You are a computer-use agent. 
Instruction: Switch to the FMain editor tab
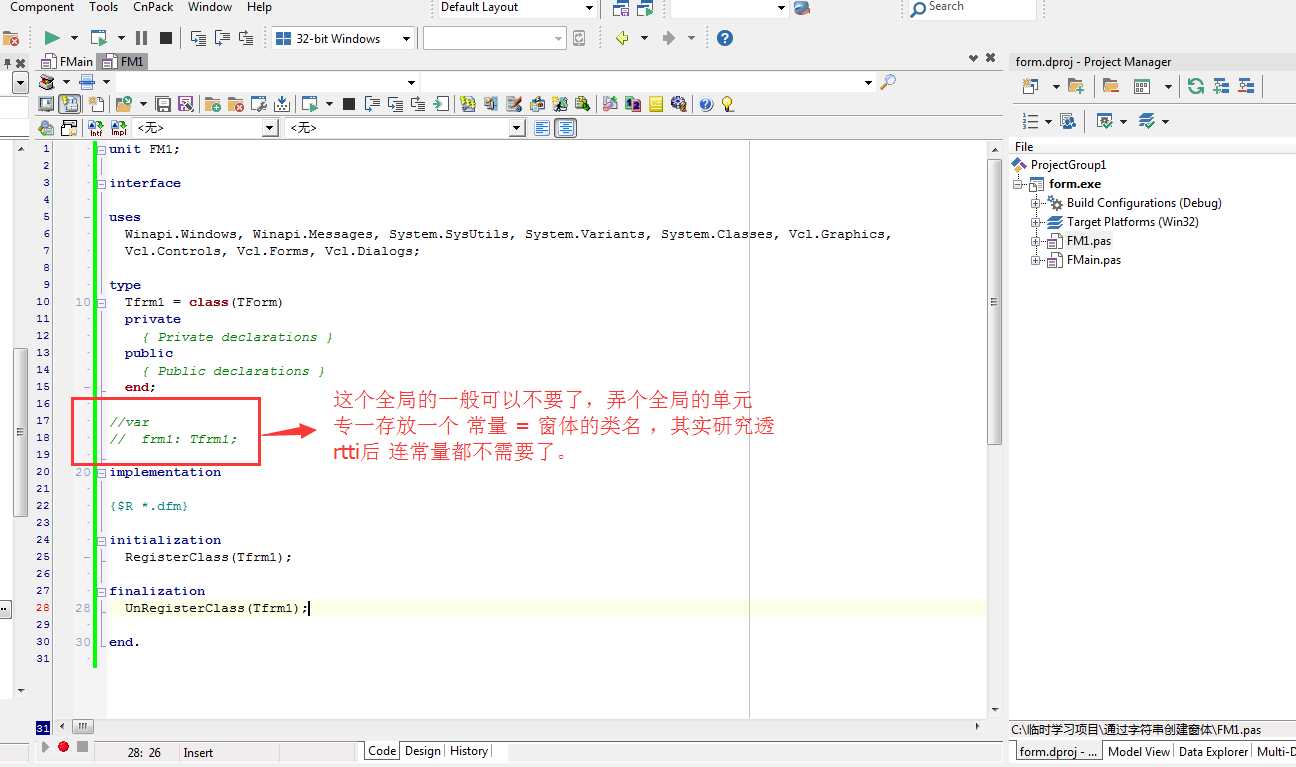coord(68,61)
